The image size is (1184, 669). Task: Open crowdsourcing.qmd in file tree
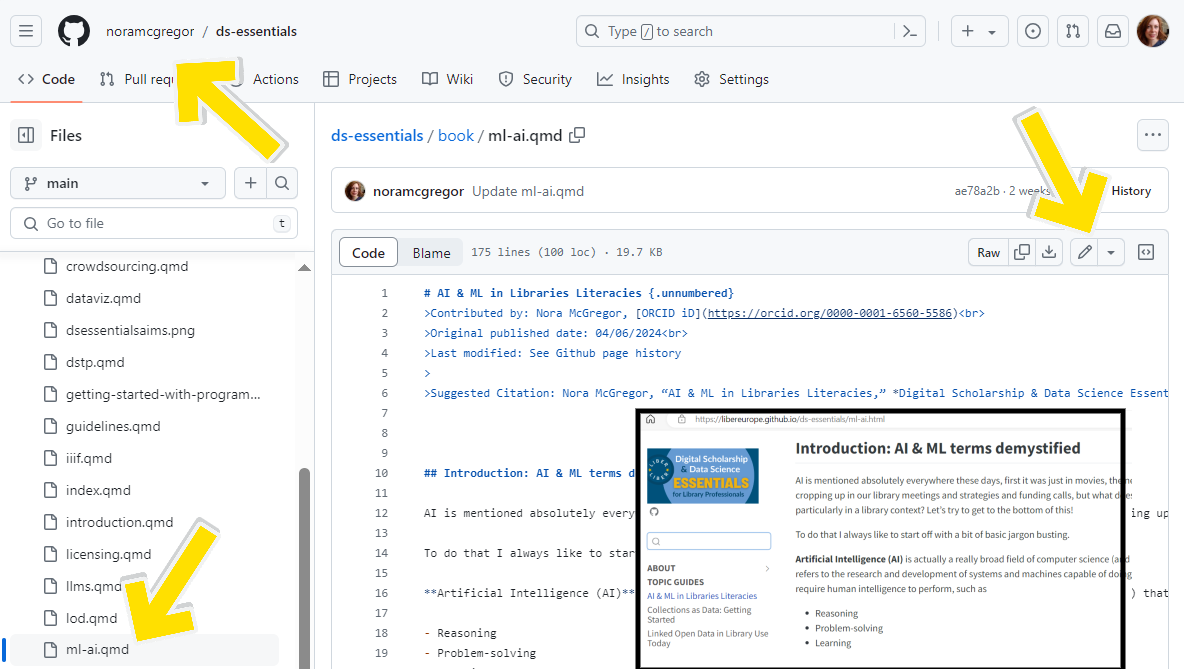127,267
